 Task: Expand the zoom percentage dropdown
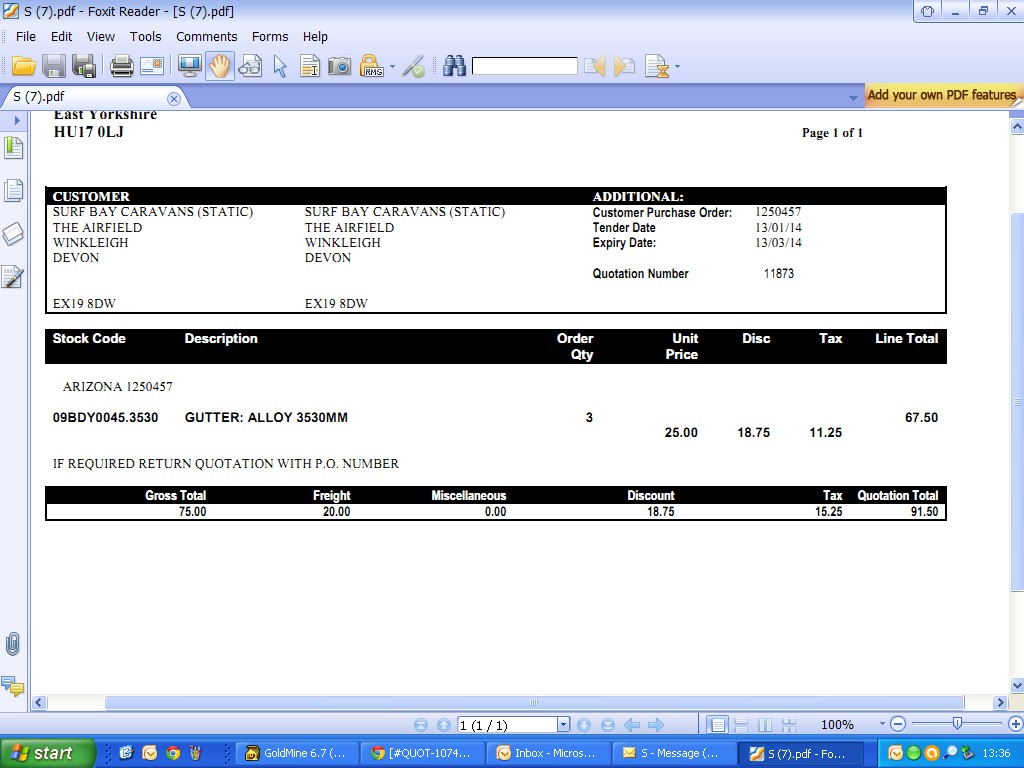[x=882, y=725]
